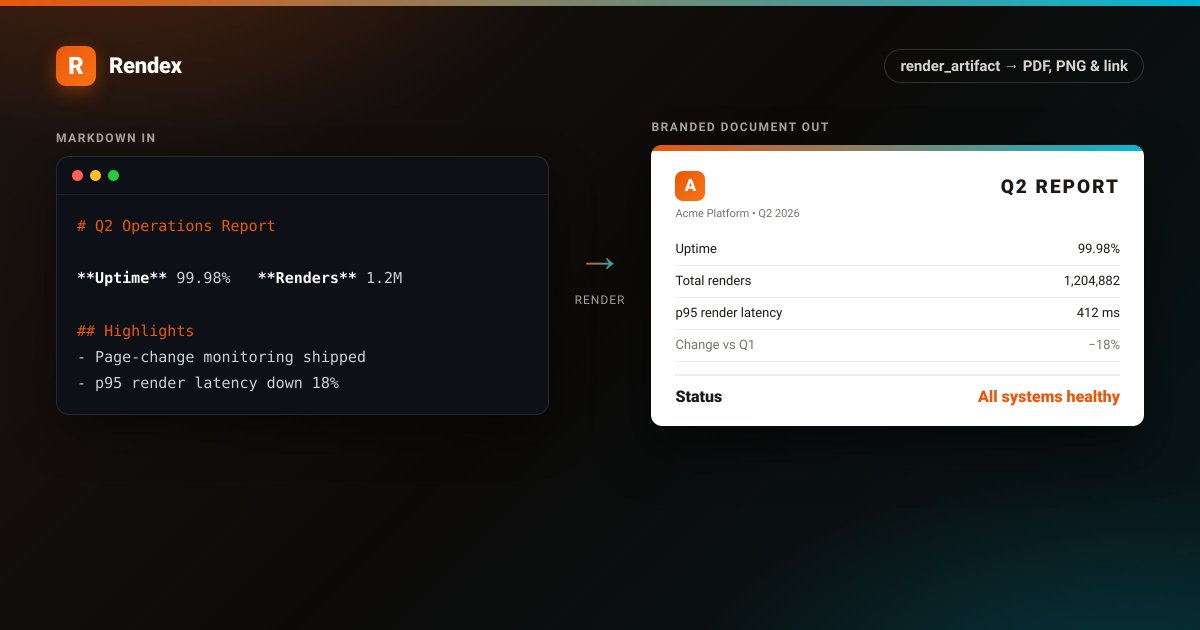The width and height of the screenshot is (1200, 630).
Task: Click the yellow window dot in the markdown editor
Action: tap(95, 175)
